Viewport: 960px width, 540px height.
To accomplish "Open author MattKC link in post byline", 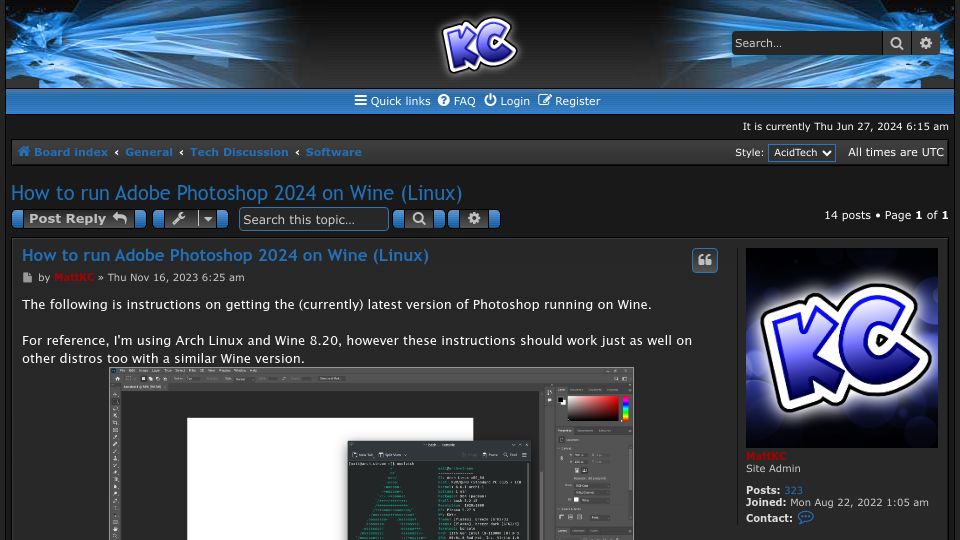I will coord(74,277).
